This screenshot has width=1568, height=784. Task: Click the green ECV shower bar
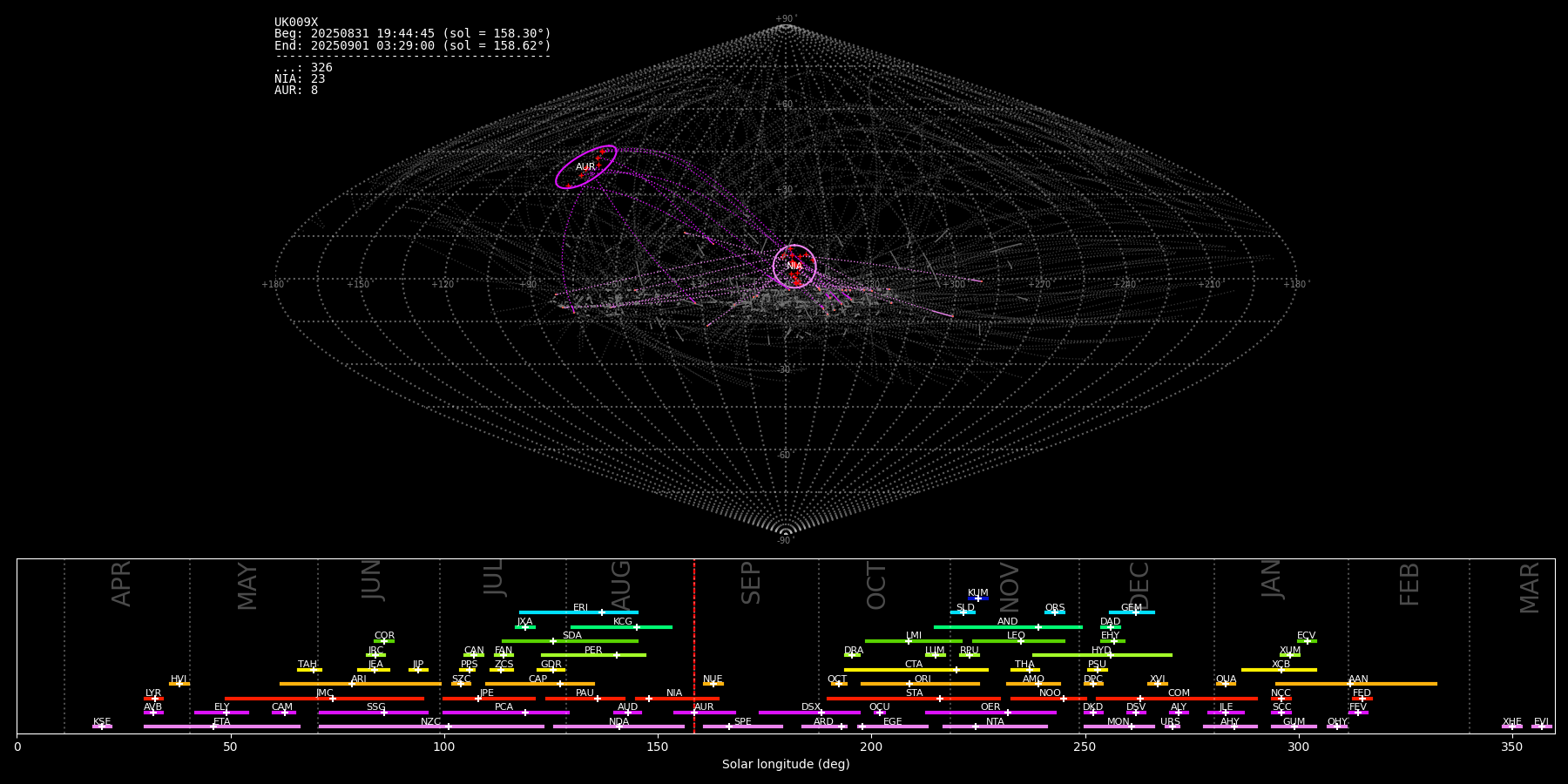pyautogui.click(x=1307, y=641)
